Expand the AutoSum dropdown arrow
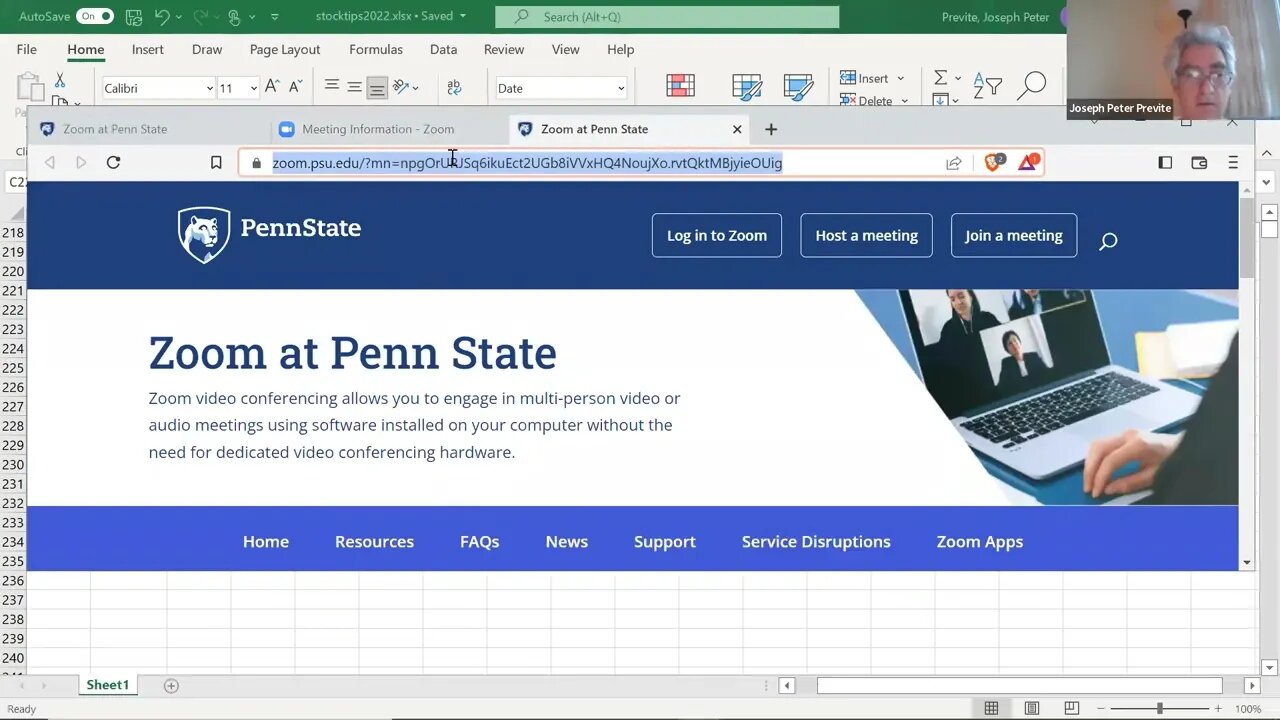Screen dimensions: 1280x720 [x=957, y=78]
